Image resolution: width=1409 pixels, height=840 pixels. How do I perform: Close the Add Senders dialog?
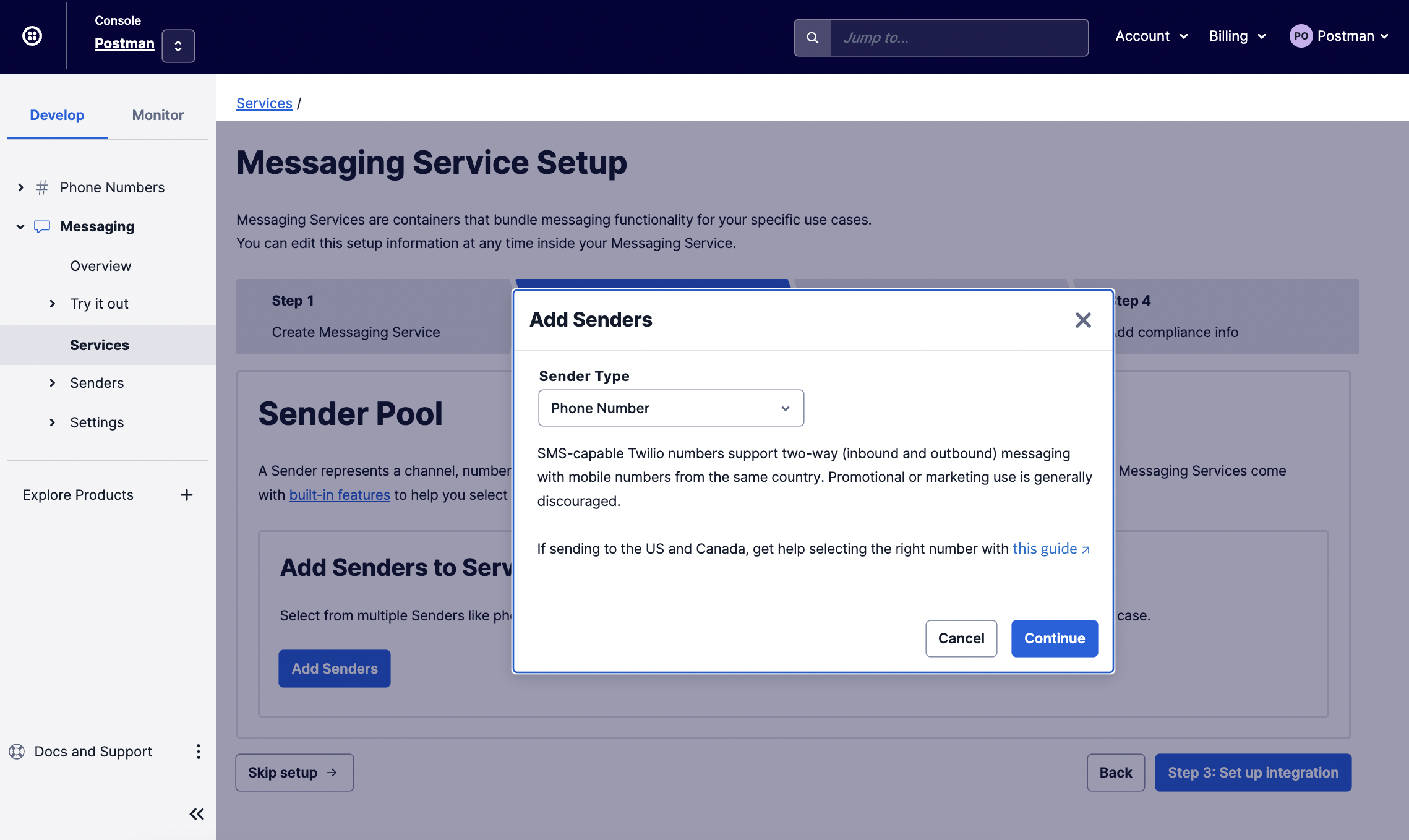coord(1082,320)
